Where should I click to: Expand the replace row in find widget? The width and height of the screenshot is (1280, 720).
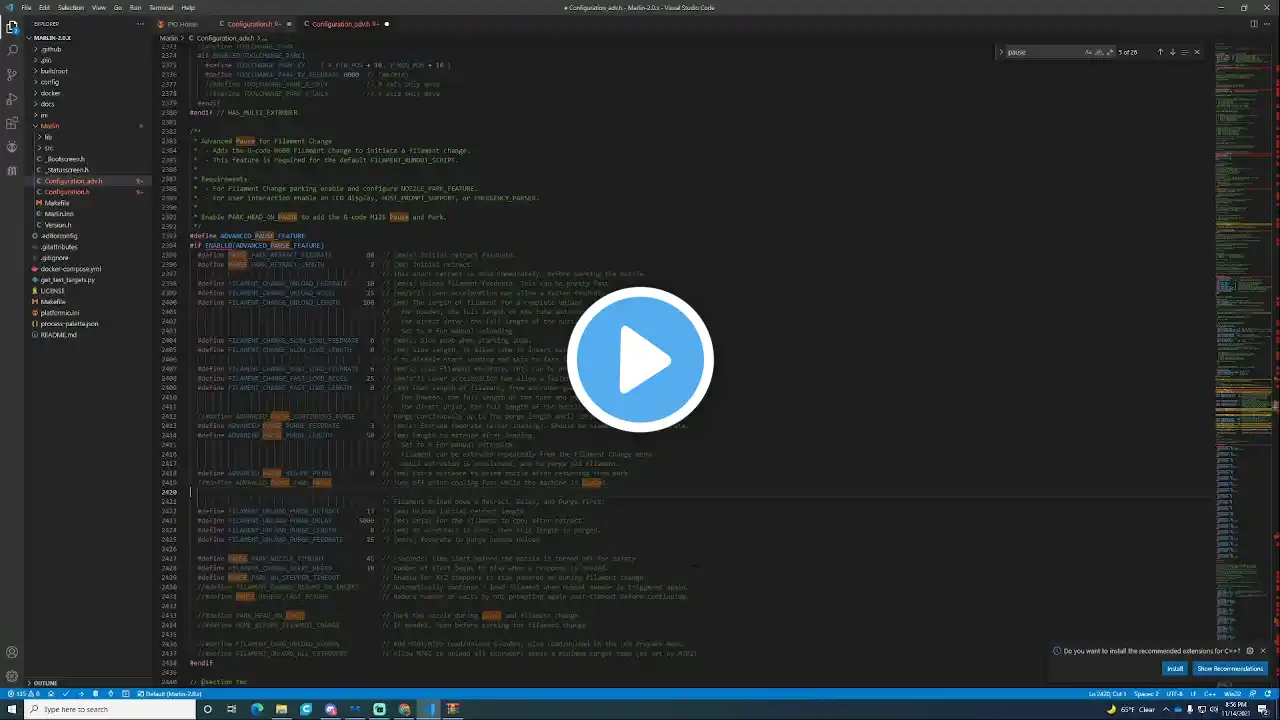[x=1001, y=52]
